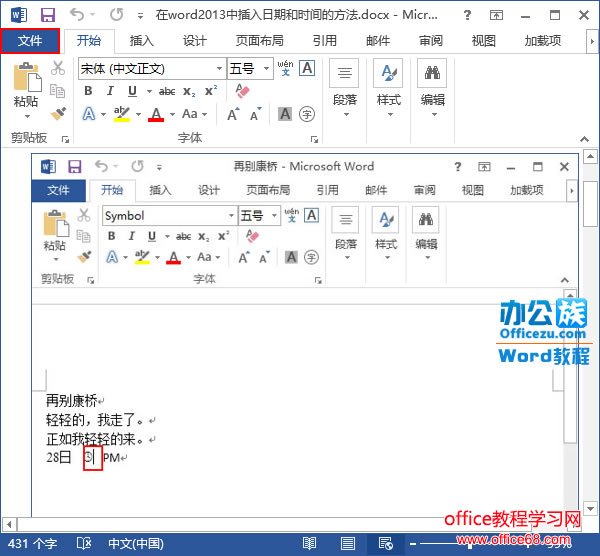Click Enclose Characters 字 icon in outer ribbon
Image resolution: width=600 pixels, height=556 pixels.
307,114
